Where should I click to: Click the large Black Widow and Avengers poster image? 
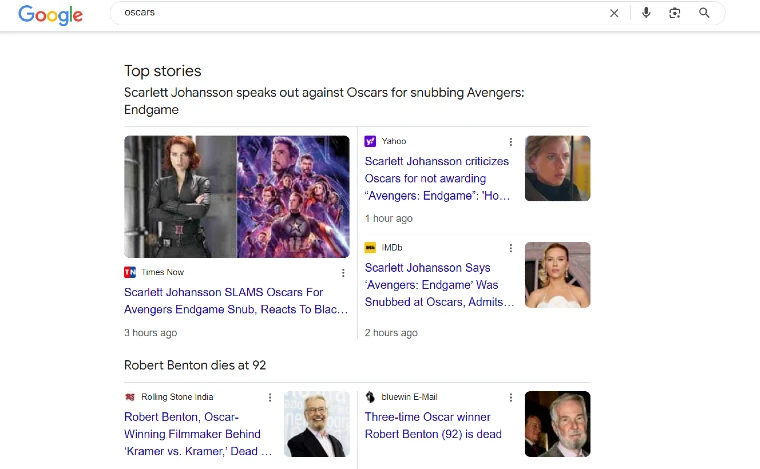click(x=237, y=197)
